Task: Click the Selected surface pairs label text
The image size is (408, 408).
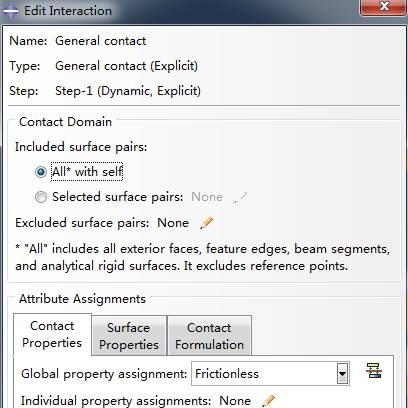Action: [x=118, y=197]
